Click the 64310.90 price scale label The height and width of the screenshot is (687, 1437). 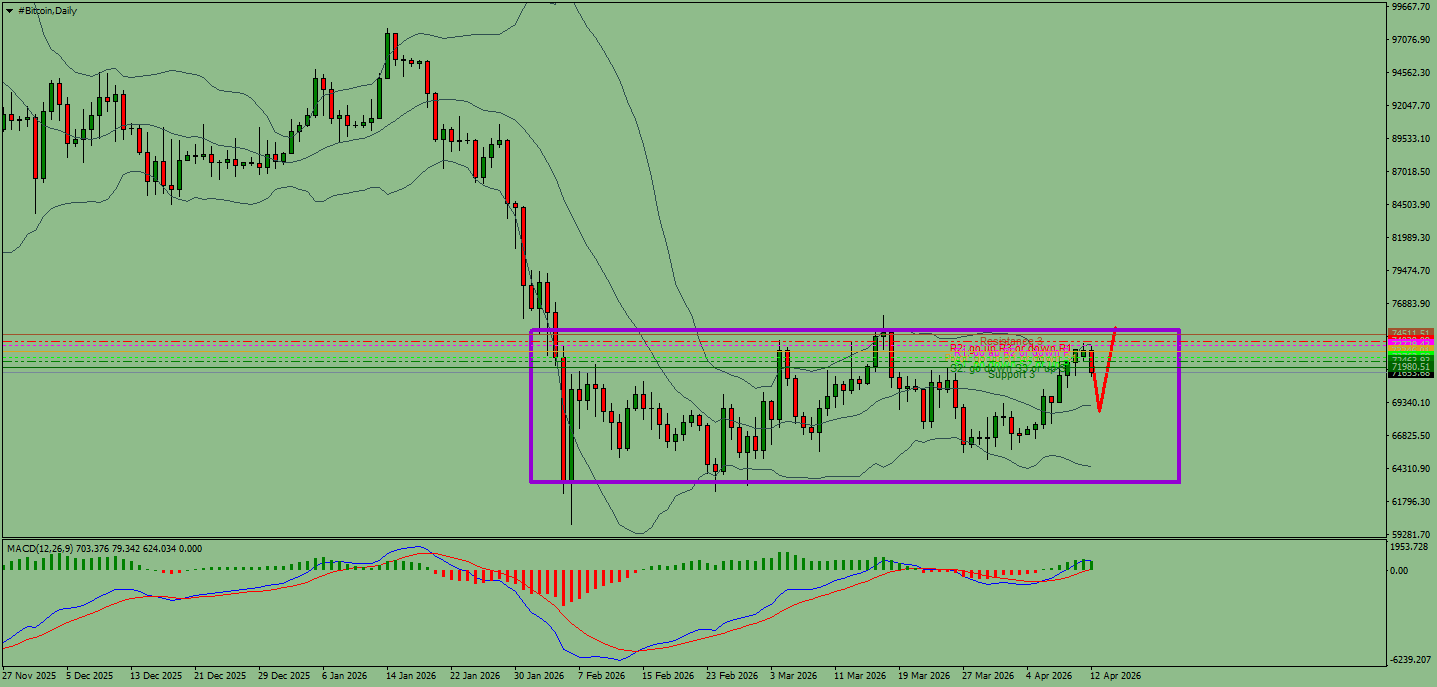1411,469
